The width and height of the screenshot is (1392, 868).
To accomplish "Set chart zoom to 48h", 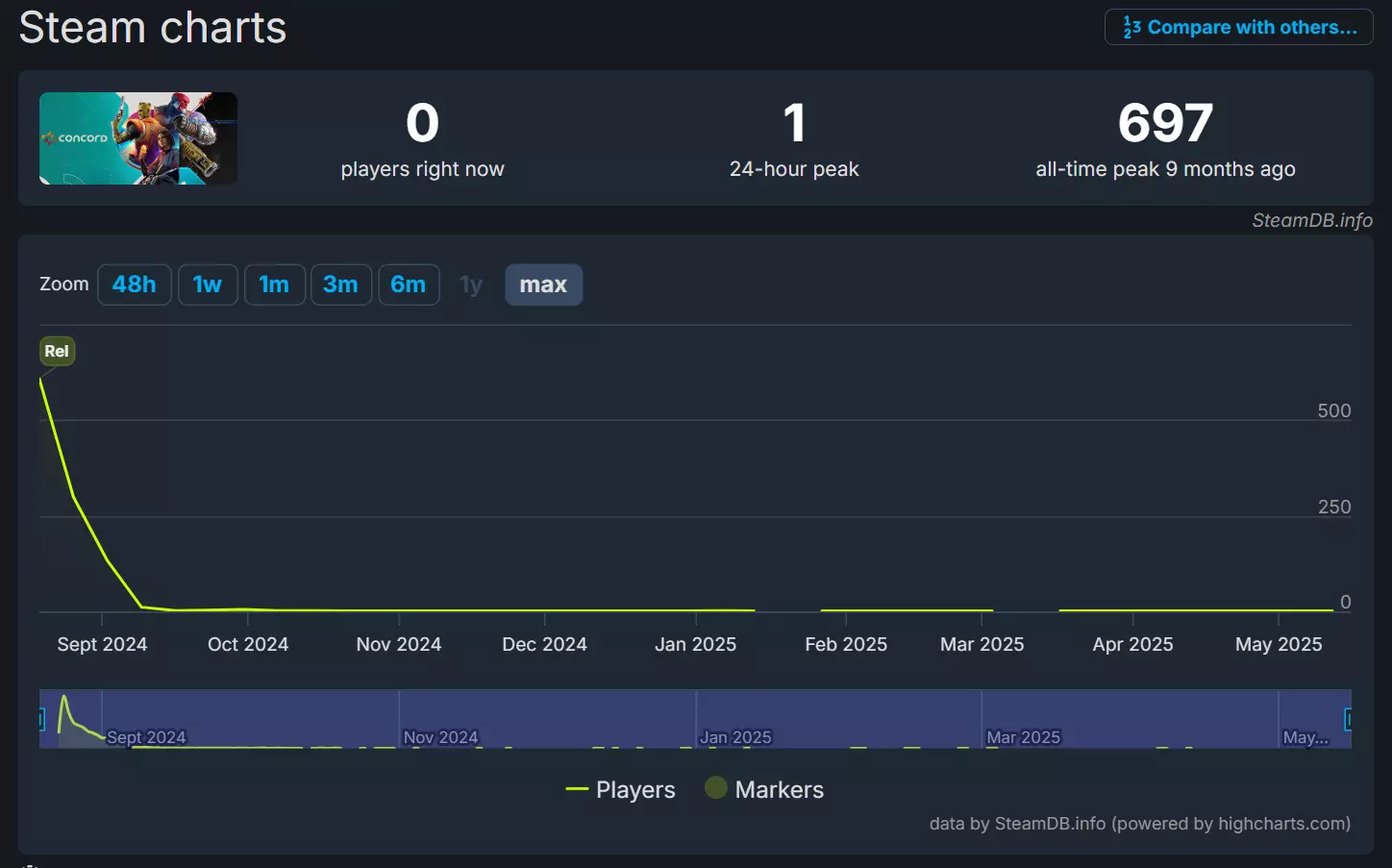I will pyautogui.click(x=135, y=285).
